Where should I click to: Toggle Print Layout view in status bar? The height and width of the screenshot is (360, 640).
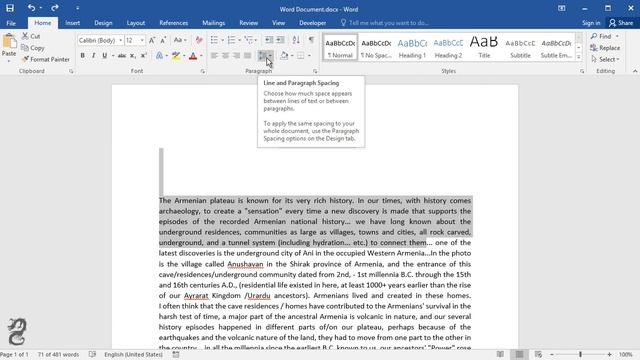point(519,354)
